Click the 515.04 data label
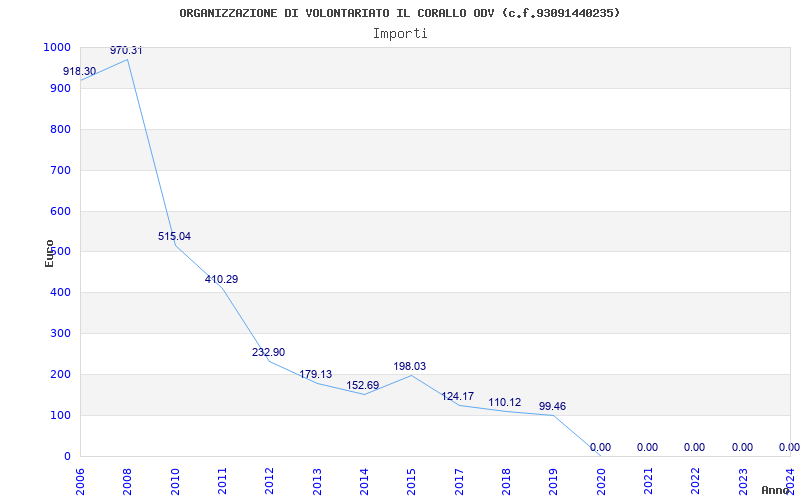 point(174,236)
